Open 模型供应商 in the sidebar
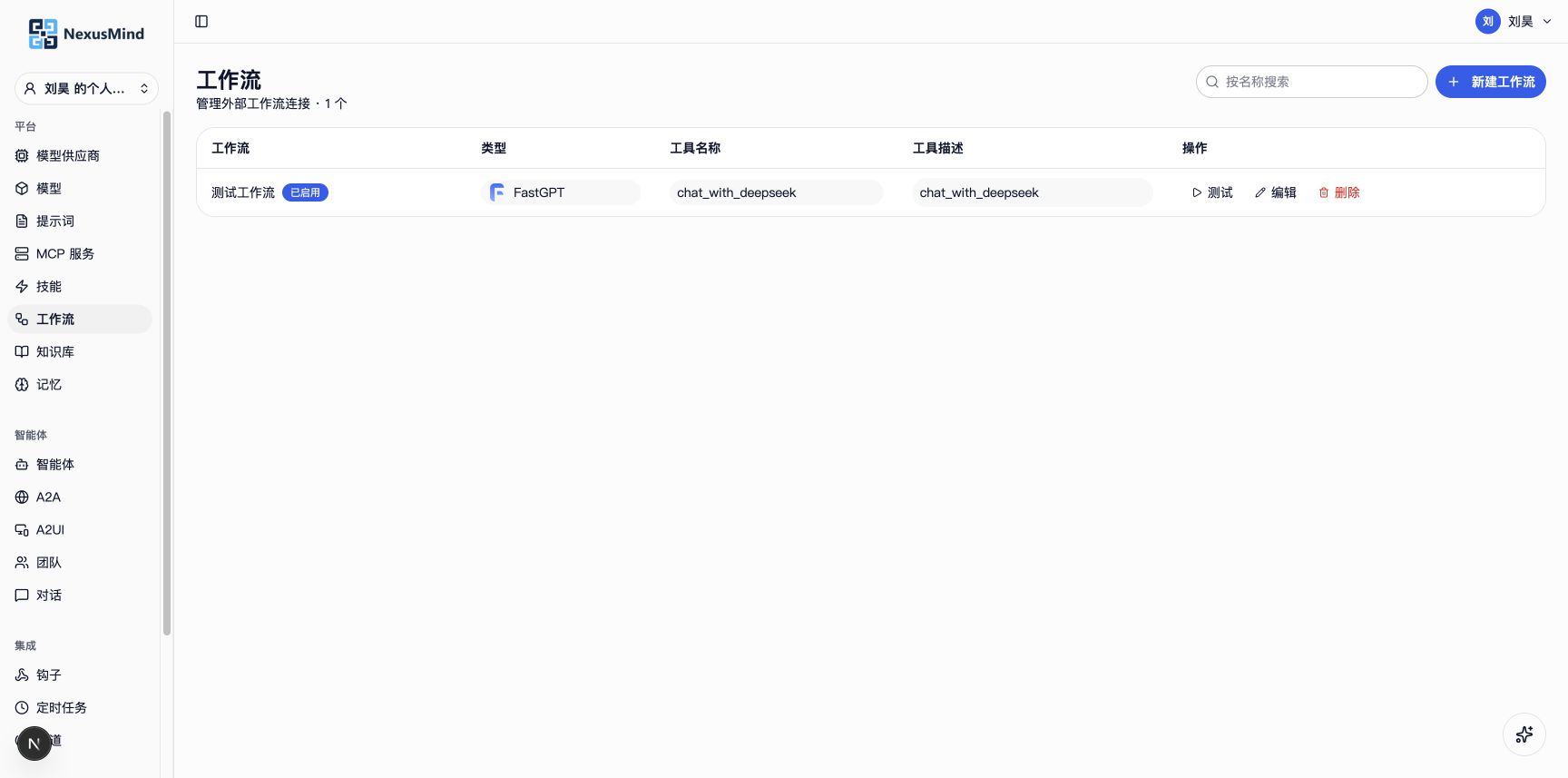Screen dimensions: 1568x778 (x=80, y=155)
